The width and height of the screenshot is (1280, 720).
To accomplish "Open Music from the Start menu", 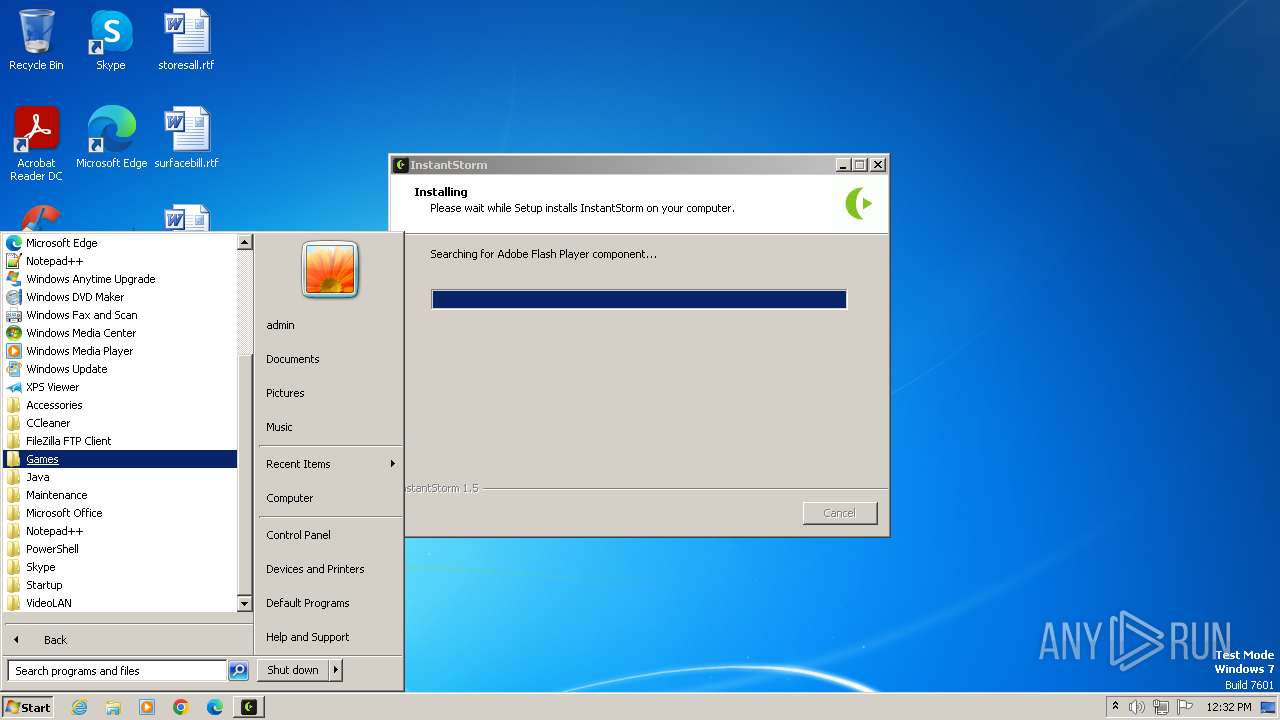I will 330,427.
